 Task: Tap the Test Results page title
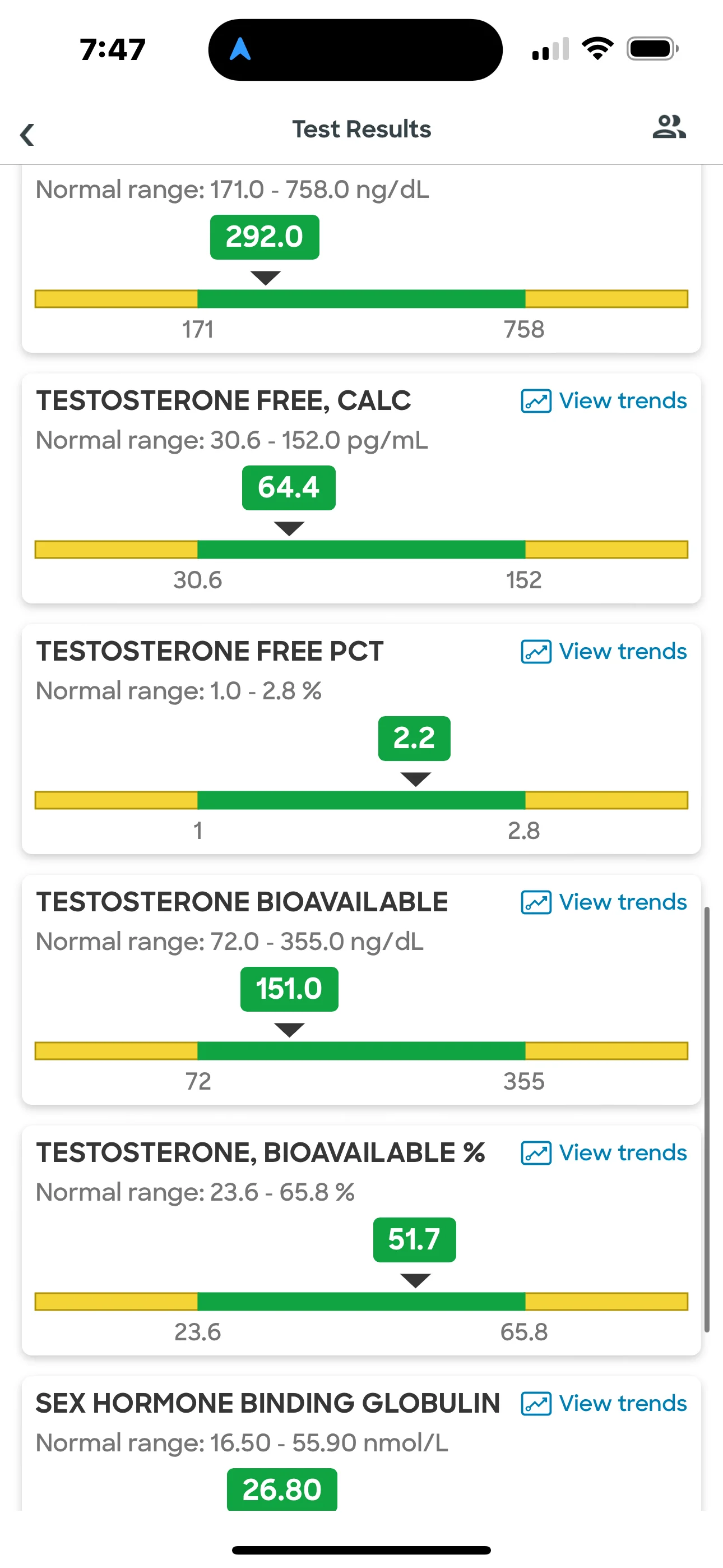(x=361, y=129)
